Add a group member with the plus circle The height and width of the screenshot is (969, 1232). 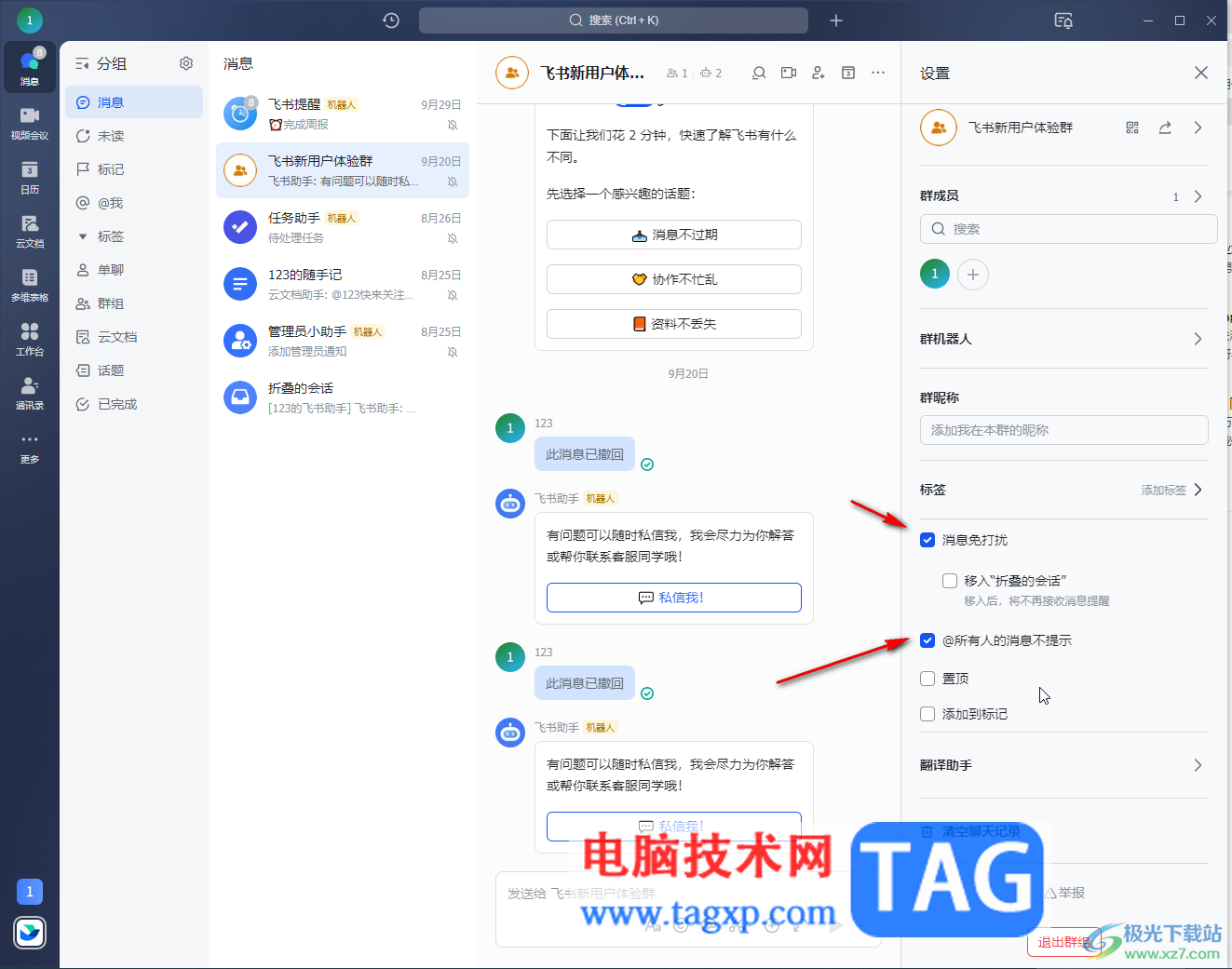pyautogui.click(x=973, y=275)
